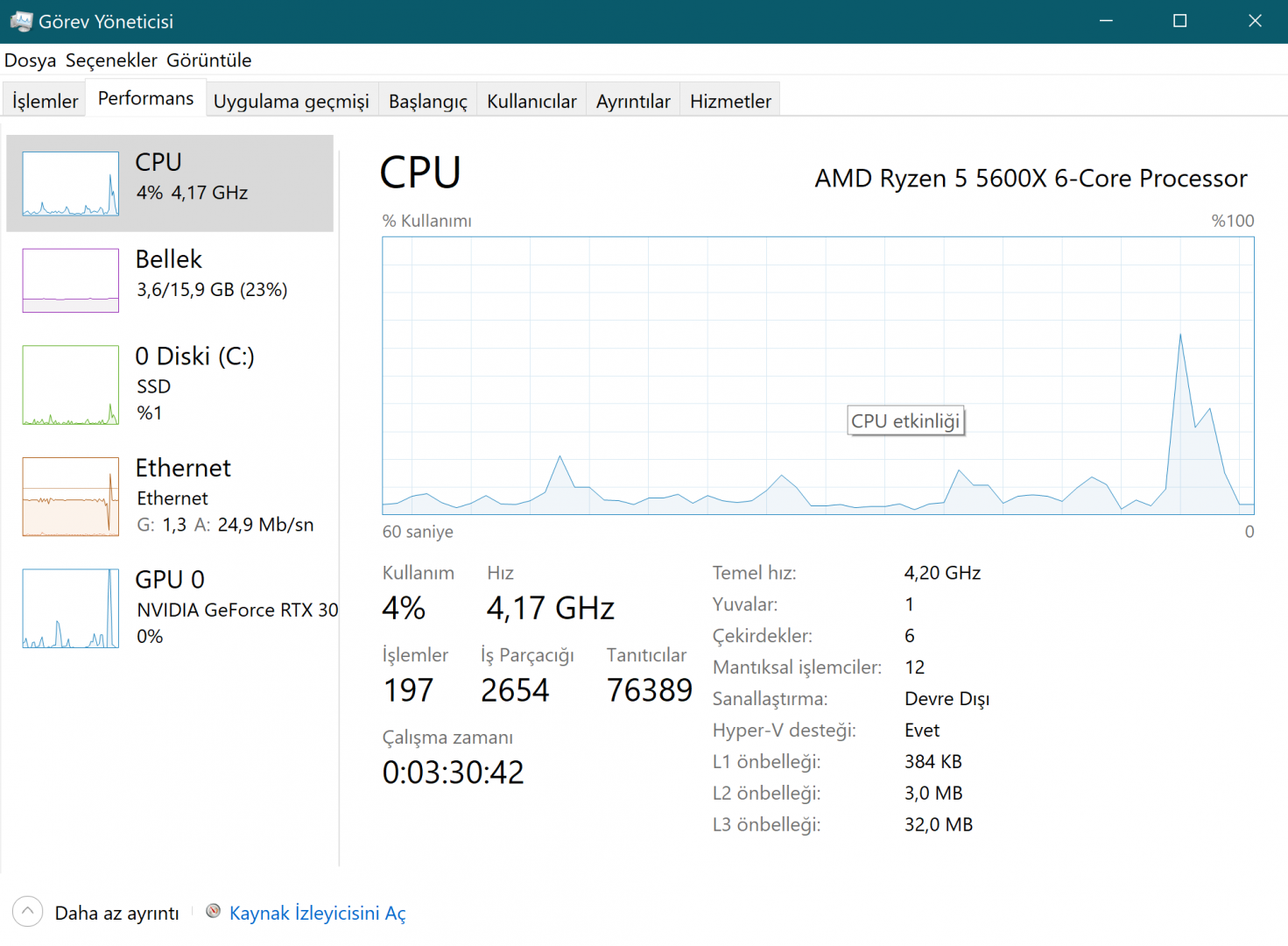
Task: Open the 0 Diski (C:) graph thumbnail
Action: (71, 385)
